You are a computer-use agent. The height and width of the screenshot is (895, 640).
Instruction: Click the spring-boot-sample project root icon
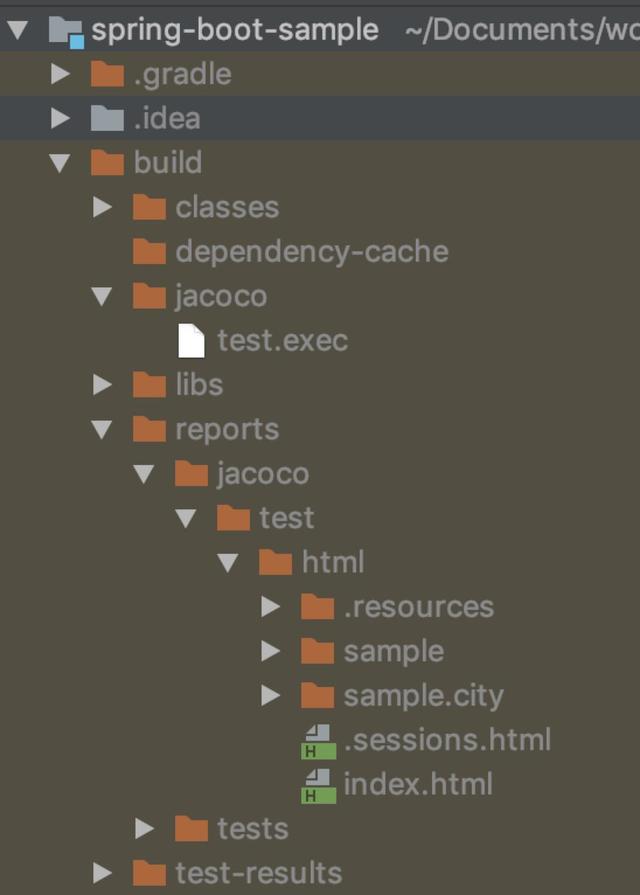60,29
